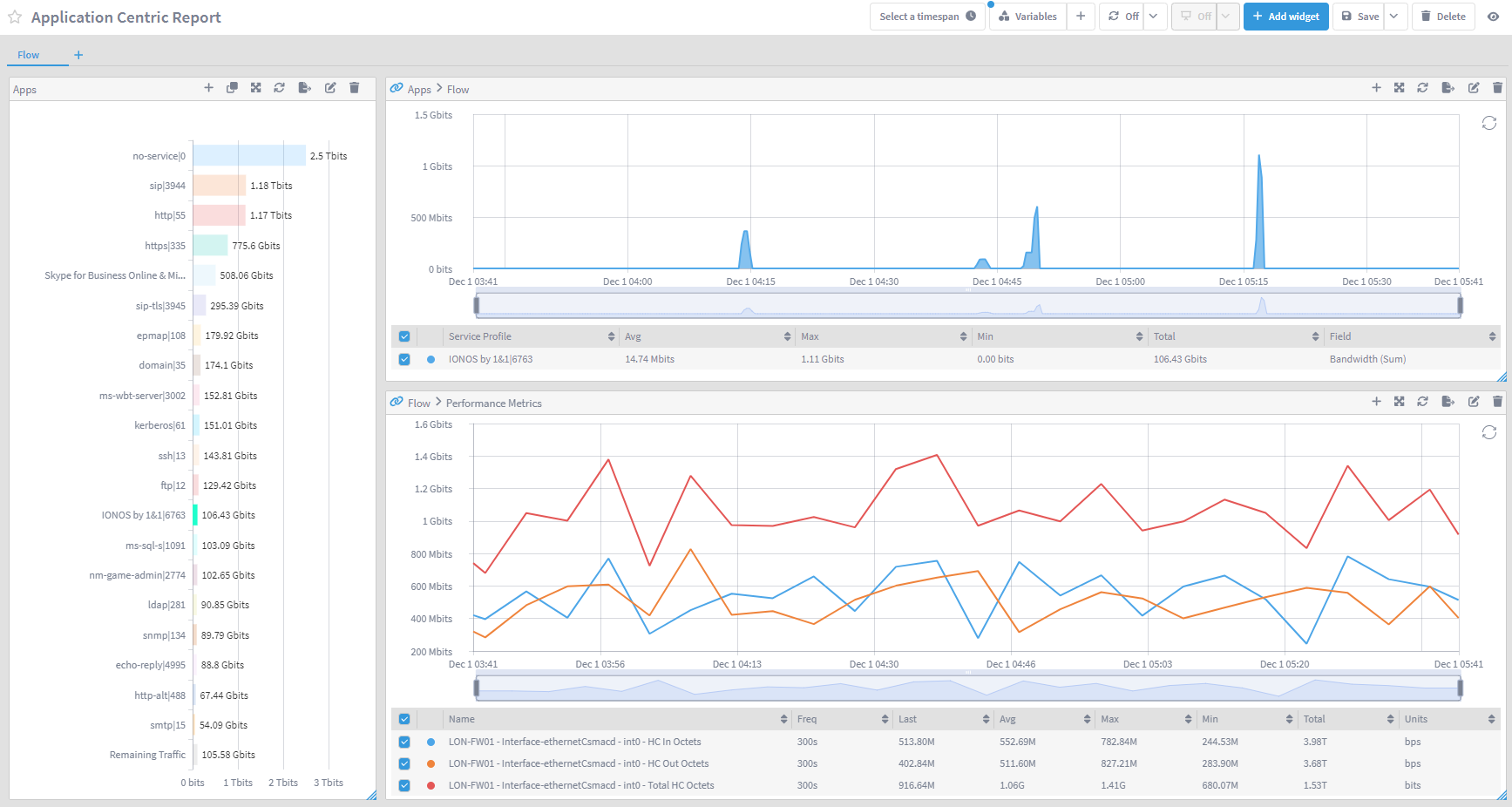Click Performance Metrics breadcrumb label
Viewport: 1512px width, 807px height.
[x=494, y=403]
